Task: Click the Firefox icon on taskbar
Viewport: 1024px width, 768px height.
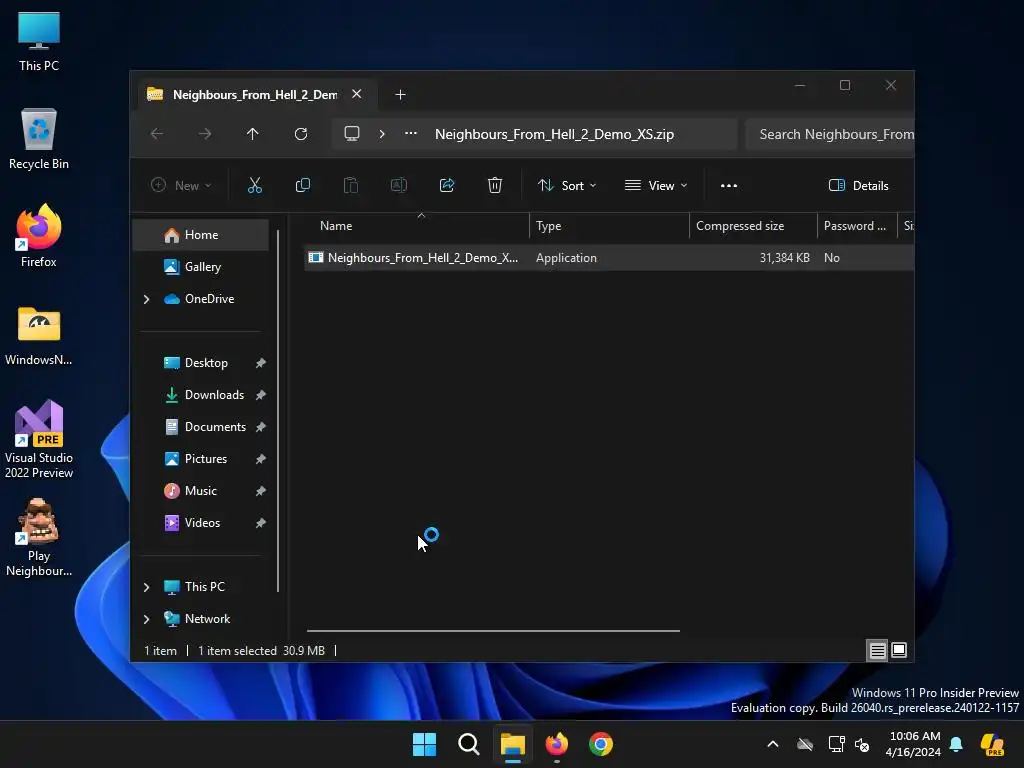Action: point(557,744)
